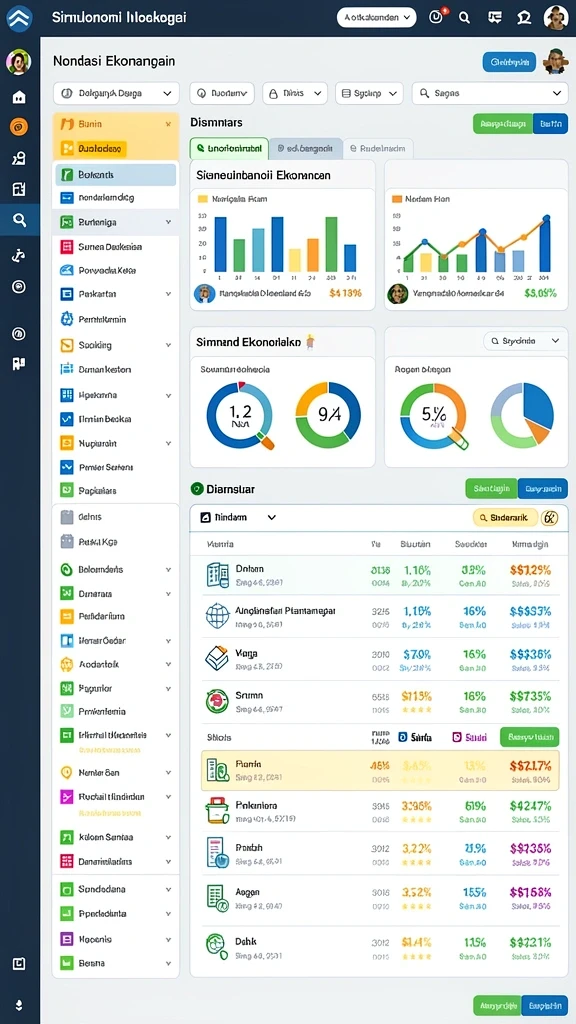Open the power icon with red badge
This screenshot has width=576, height=1024.
coord(436,18)
